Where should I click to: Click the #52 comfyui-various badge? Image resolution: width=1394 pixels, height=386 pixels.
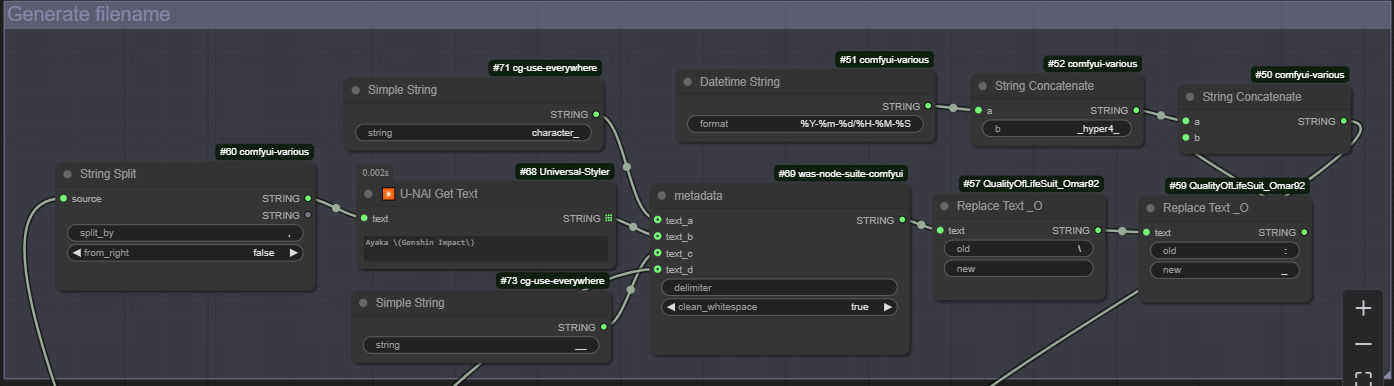tap(1092, 64)
